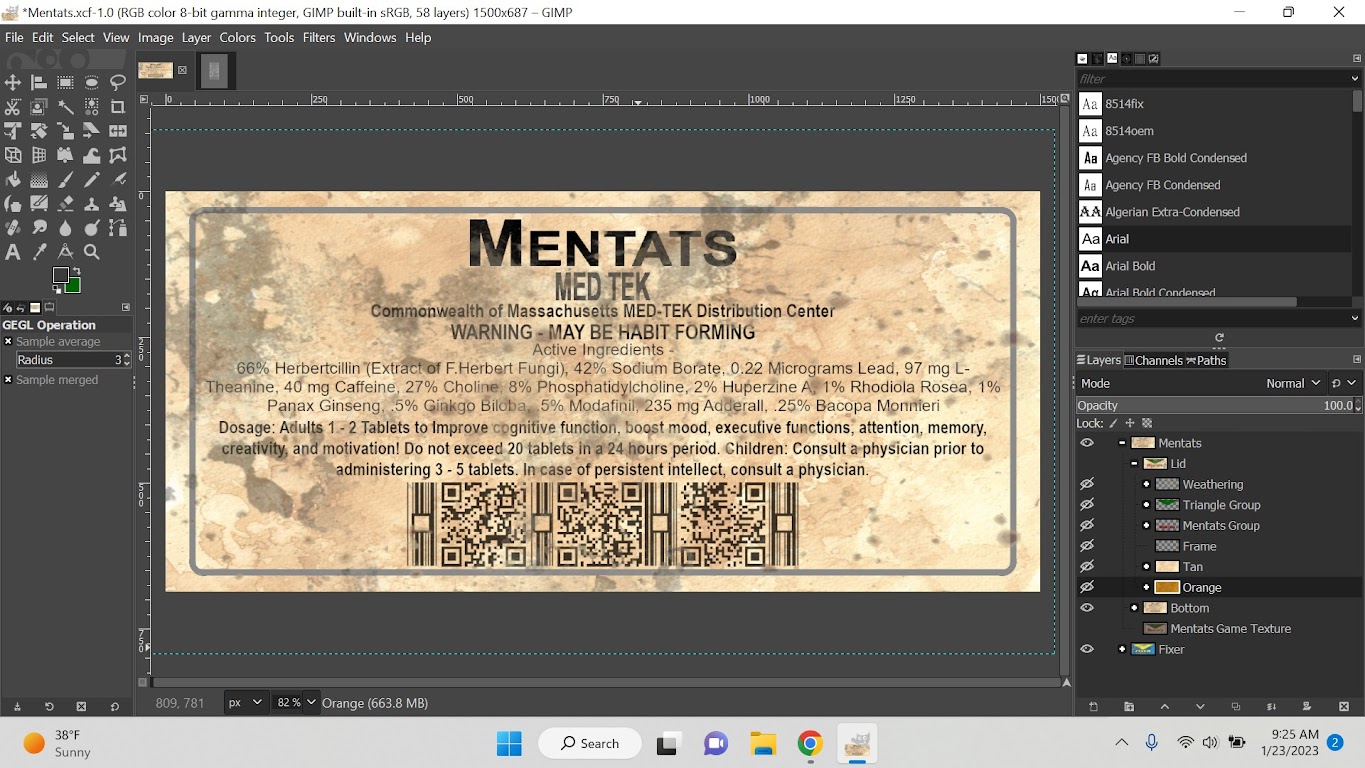1365x768 pixels.
Task: Show the Weathering layer
Action: 1087,484
